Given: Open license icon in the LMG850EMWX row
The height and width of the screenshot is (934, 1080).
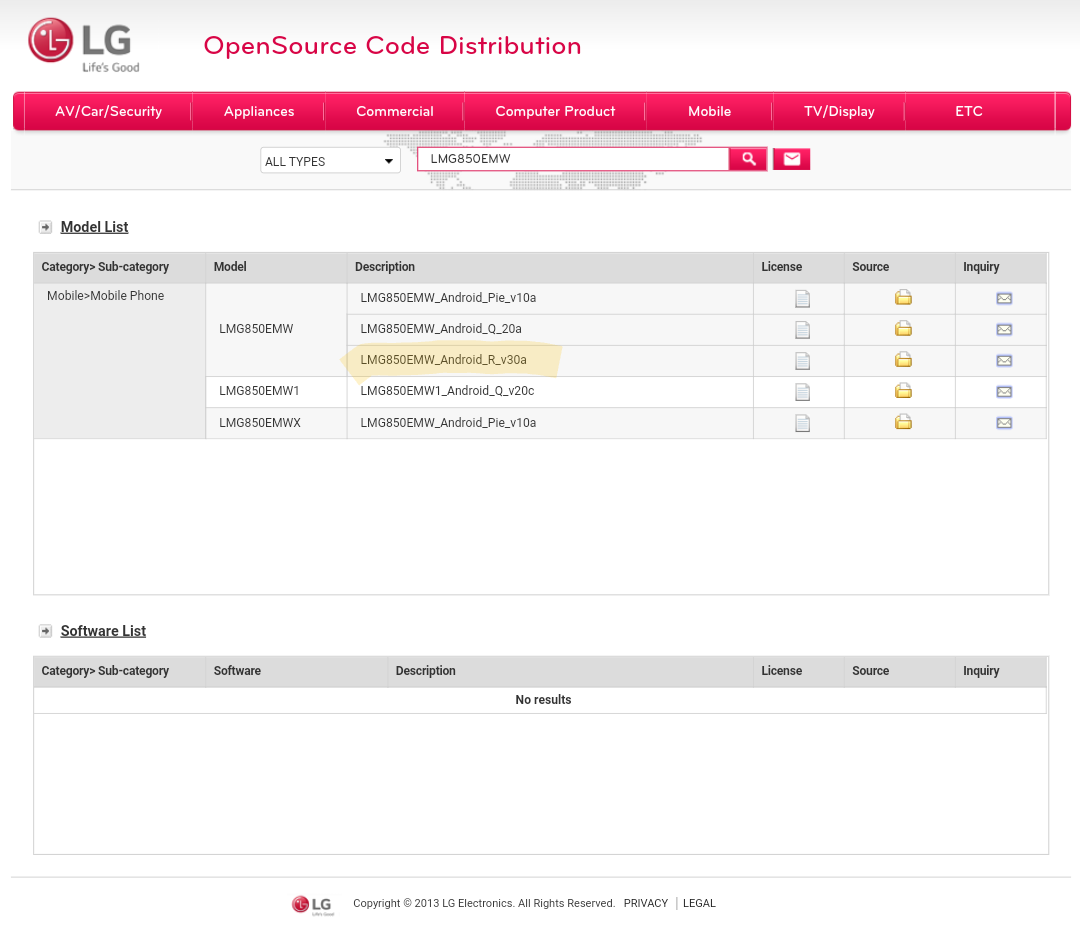Looking at the screenshot, I should point(802,423).
